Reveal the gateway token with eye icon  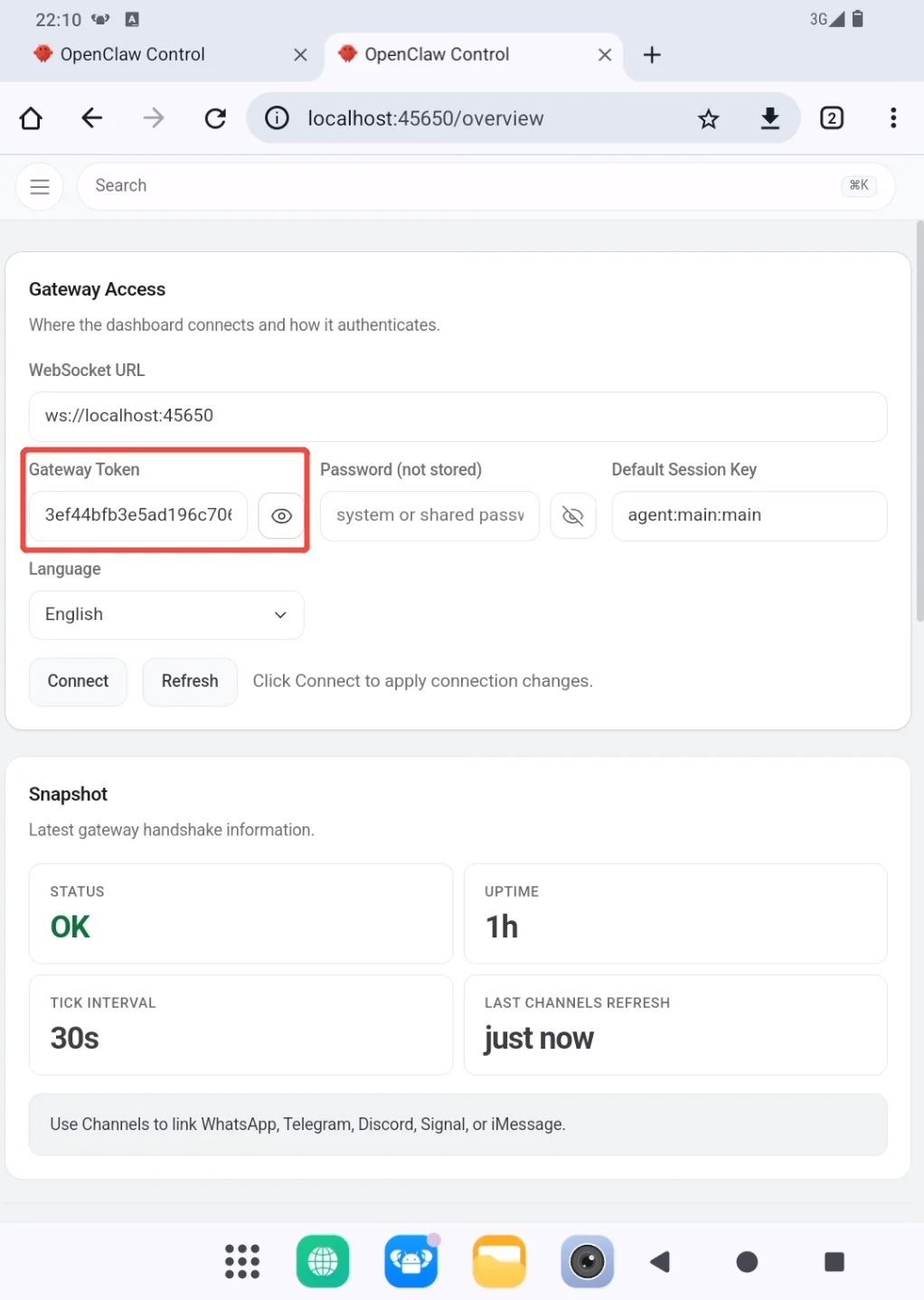[281, 516]
